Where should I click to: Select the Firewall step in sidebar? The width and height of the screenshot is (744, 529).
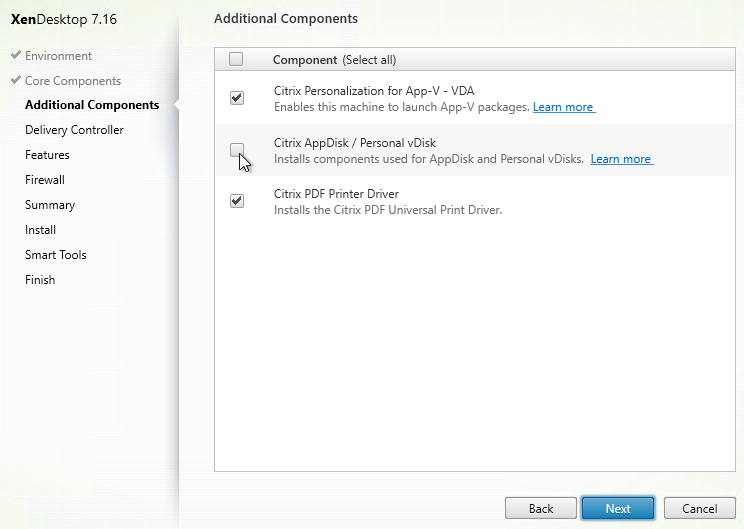[x=45, y=180]
